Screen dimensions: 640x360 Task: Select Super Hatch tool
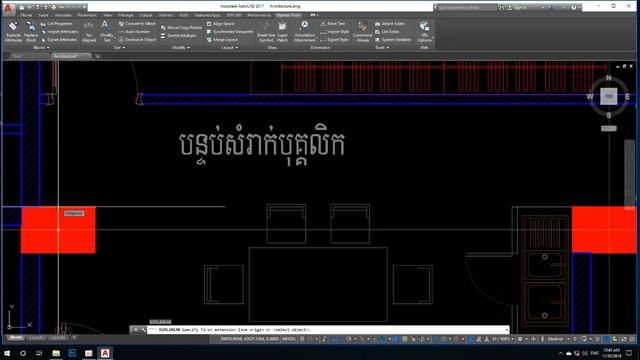[282, 32]
